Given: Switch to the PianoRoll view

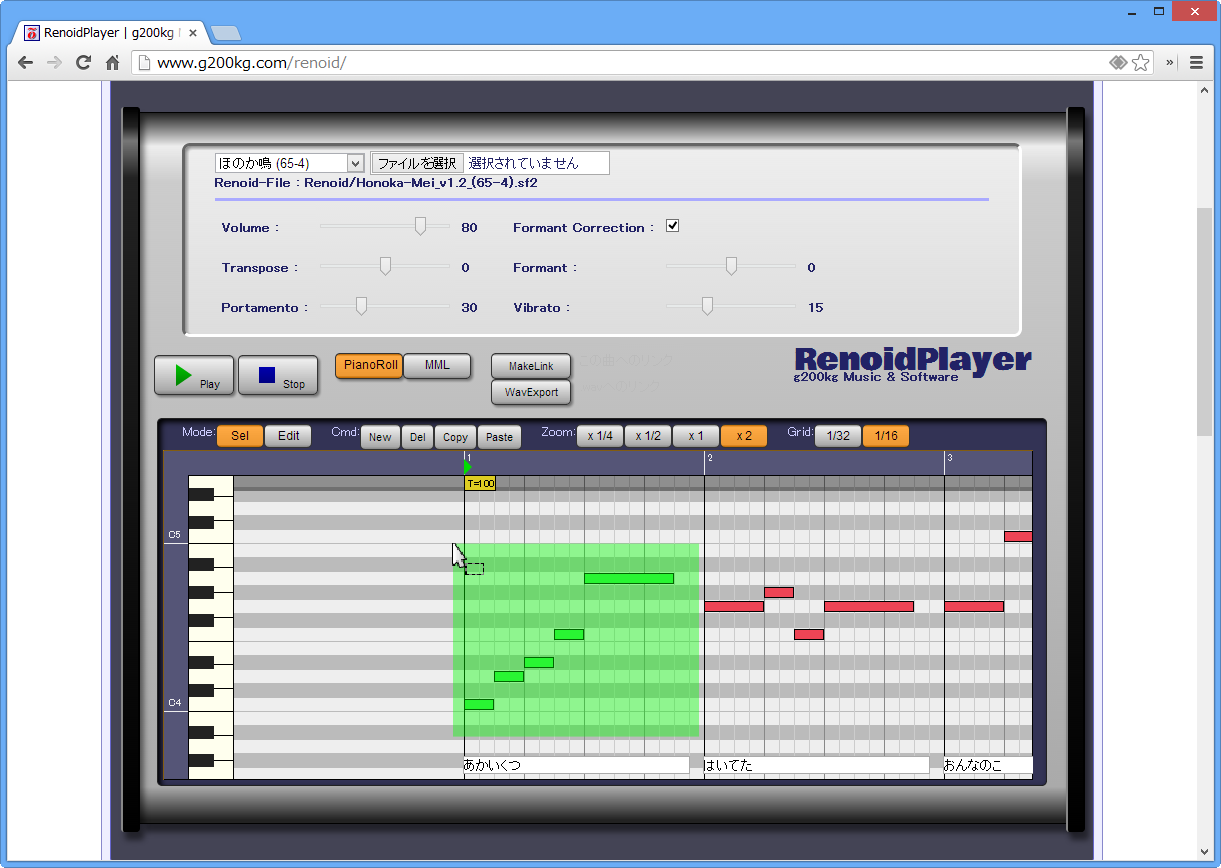Looking at the screenshot, I should [x=369, y=366].
